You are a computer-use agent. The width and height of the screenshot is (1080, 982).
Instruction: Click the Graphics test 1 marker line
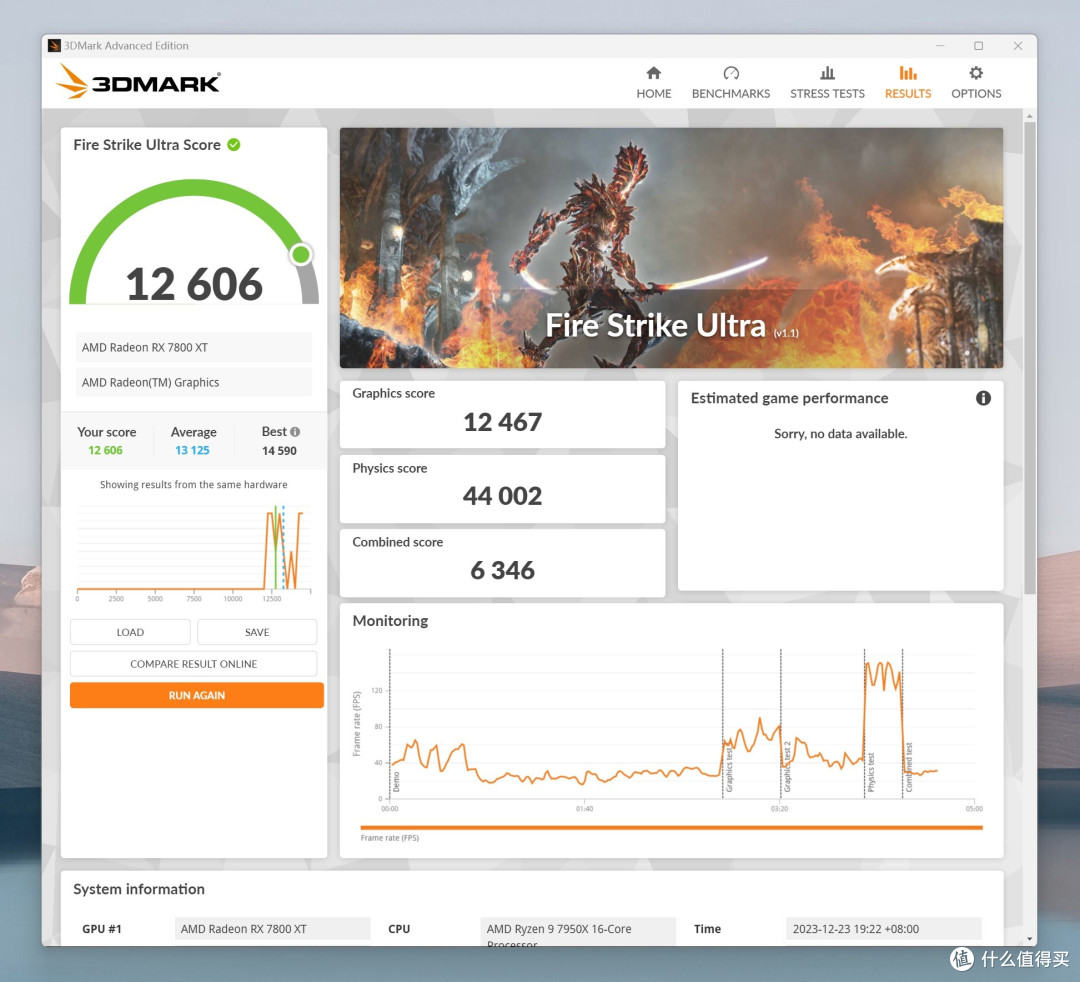point(723,723)
